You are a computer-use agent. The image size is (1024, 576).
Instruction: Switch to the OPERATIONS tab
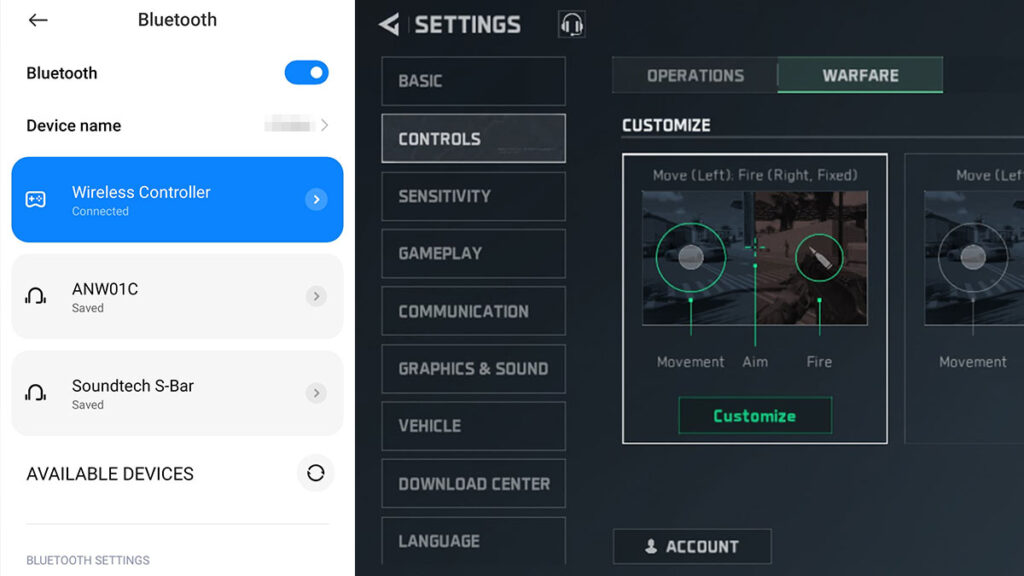(x=694, y=75)
